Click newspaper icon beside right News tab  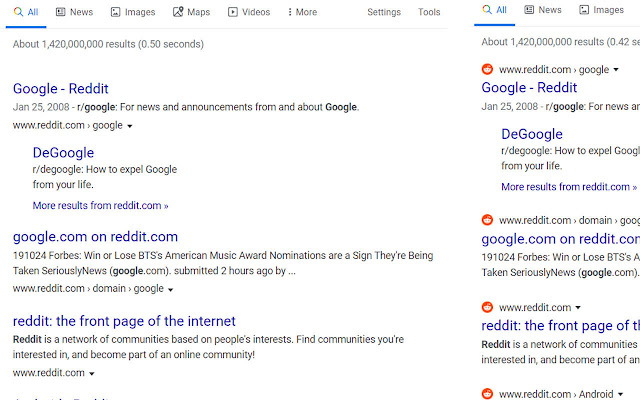click(529, 9)
